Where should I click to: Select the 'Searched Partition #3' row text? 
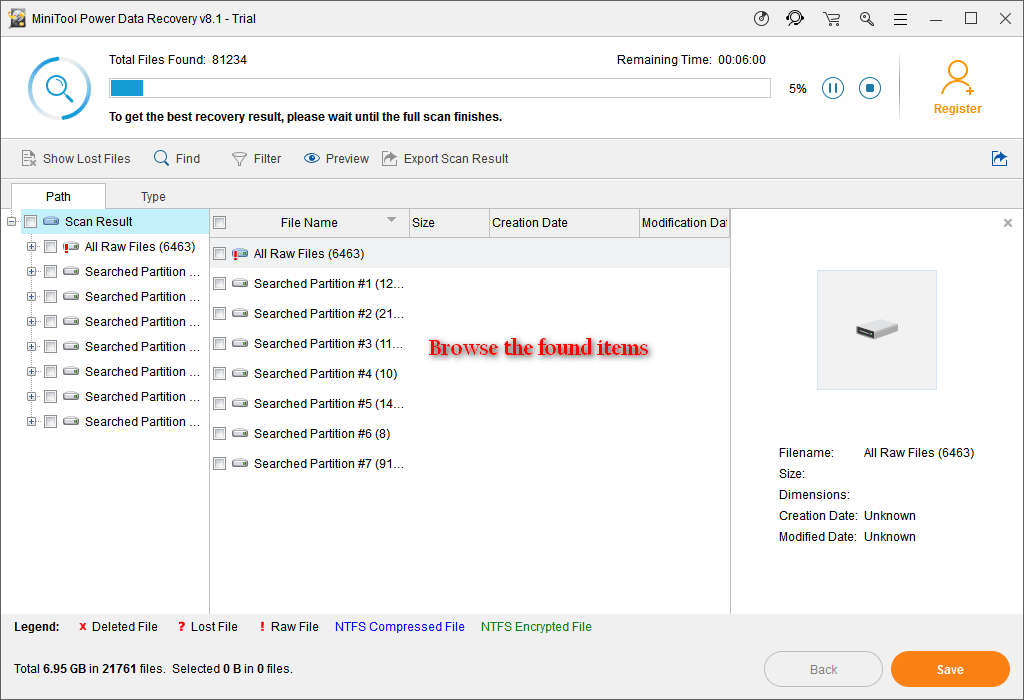pos(328,343)
